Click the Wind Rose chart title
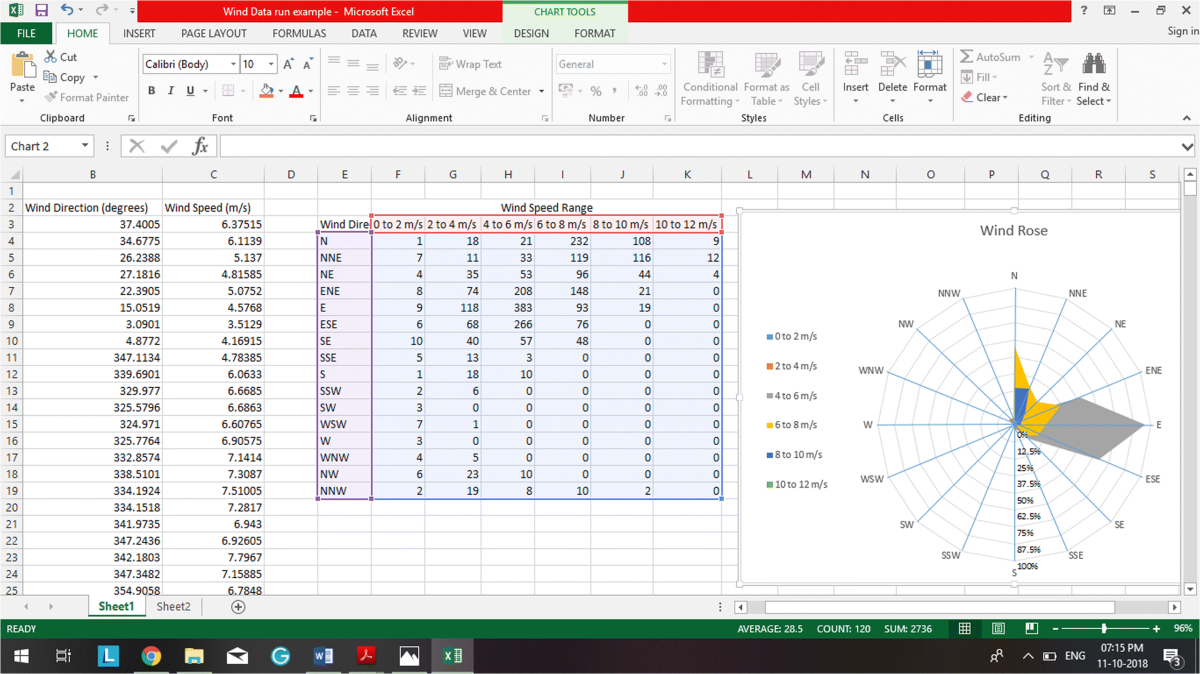1200x674 pixels. point(1013,231)
